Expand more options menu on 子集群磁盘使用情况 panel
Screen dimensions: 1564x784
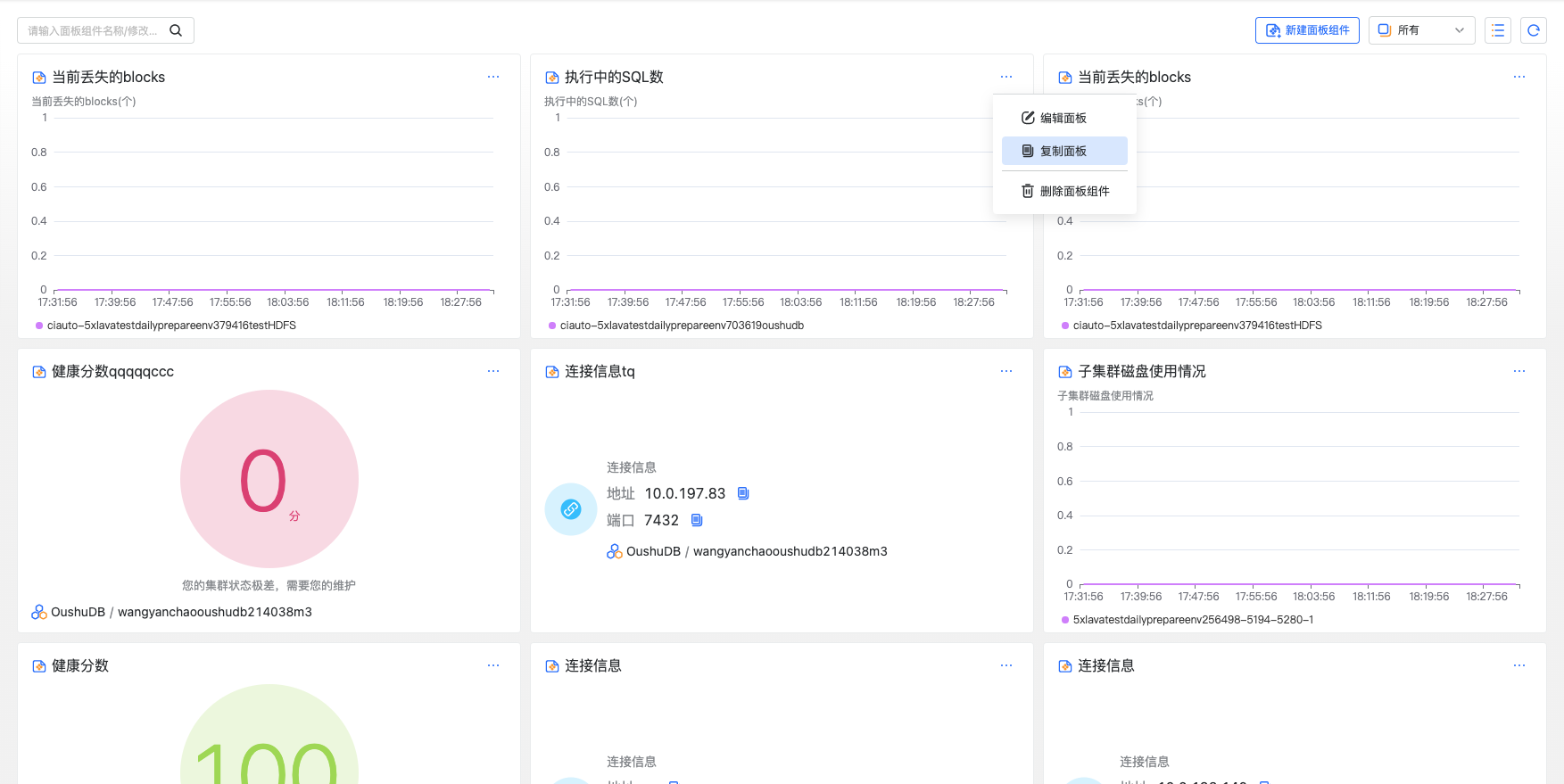(1518, 371)
